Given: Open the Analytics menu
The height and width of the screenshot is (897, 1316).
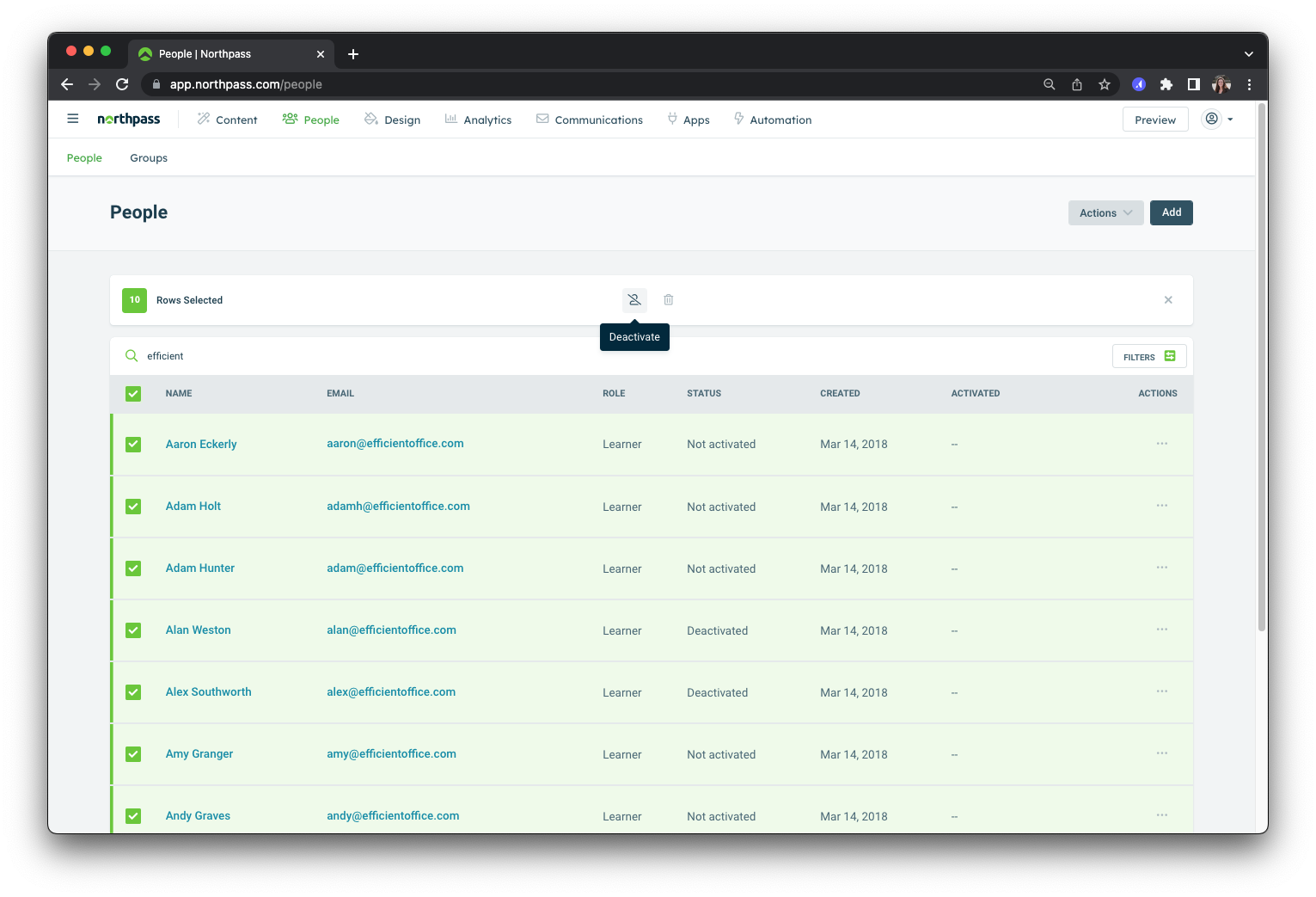Looking at the screenshot, I should [x=478, y=120].
